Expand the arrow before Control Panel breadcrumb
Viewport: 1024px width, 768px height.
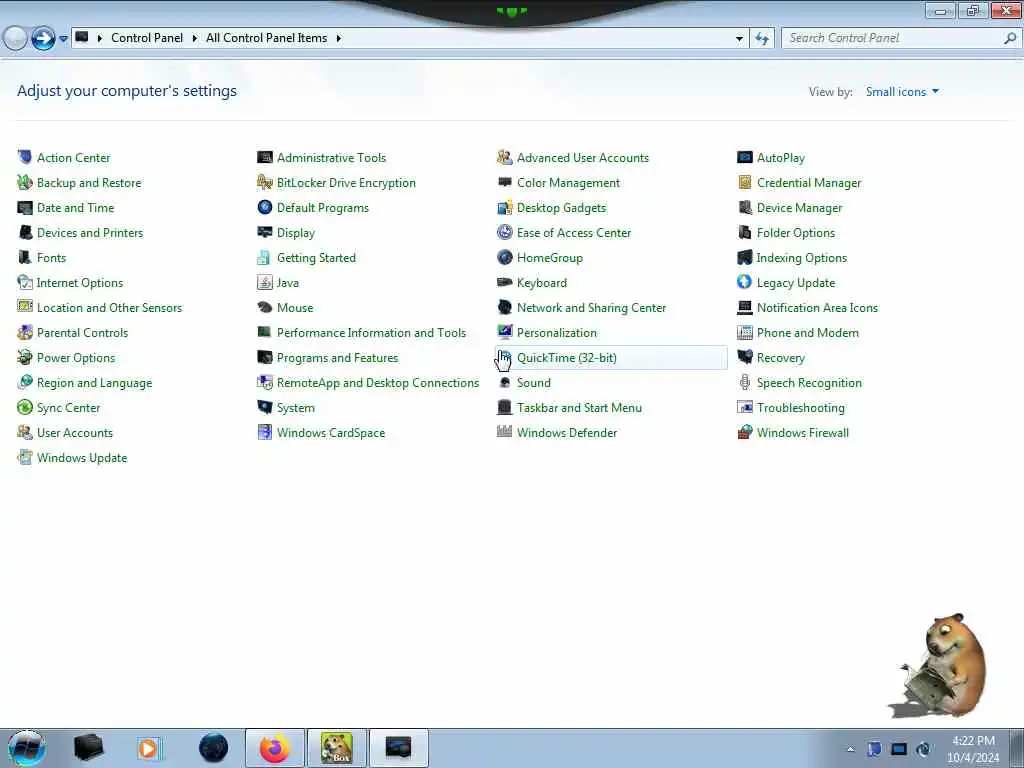coord(100,38)
